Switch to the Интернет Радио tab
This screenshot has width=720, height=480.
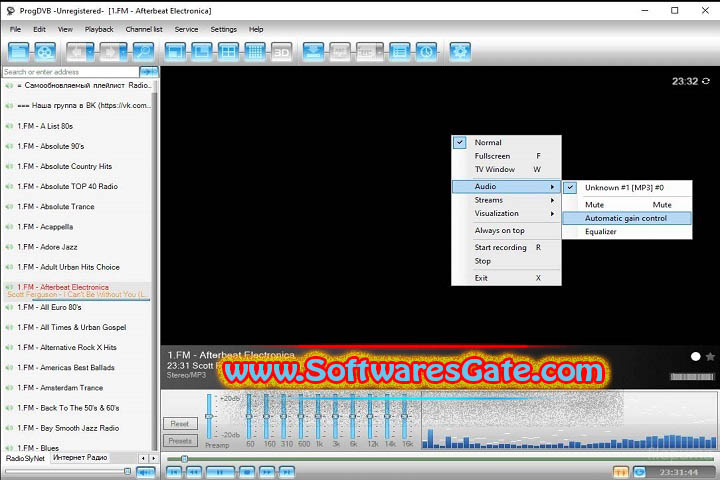80,457
